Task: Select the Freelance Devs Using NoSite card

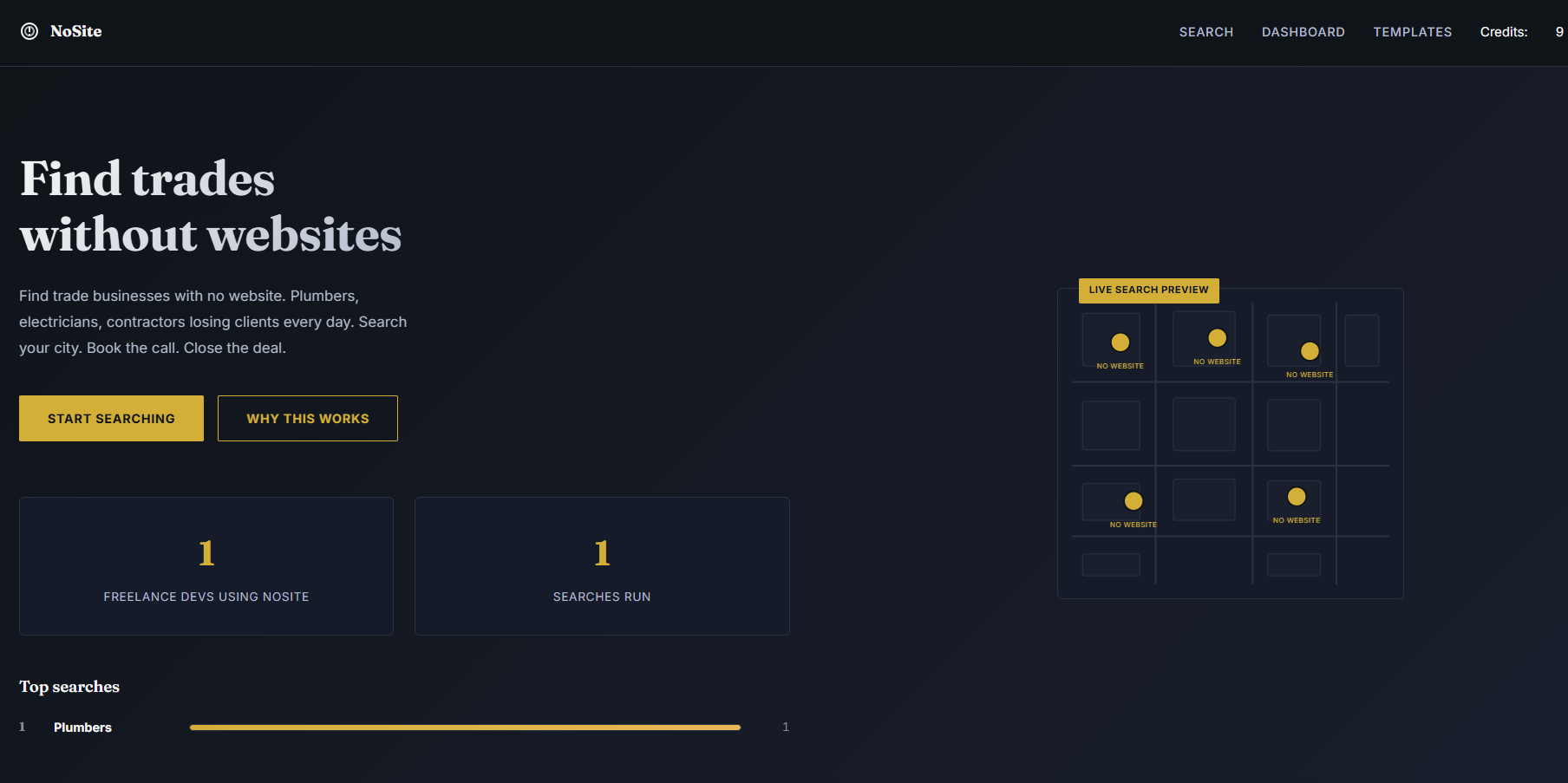Action: point(206,566)
